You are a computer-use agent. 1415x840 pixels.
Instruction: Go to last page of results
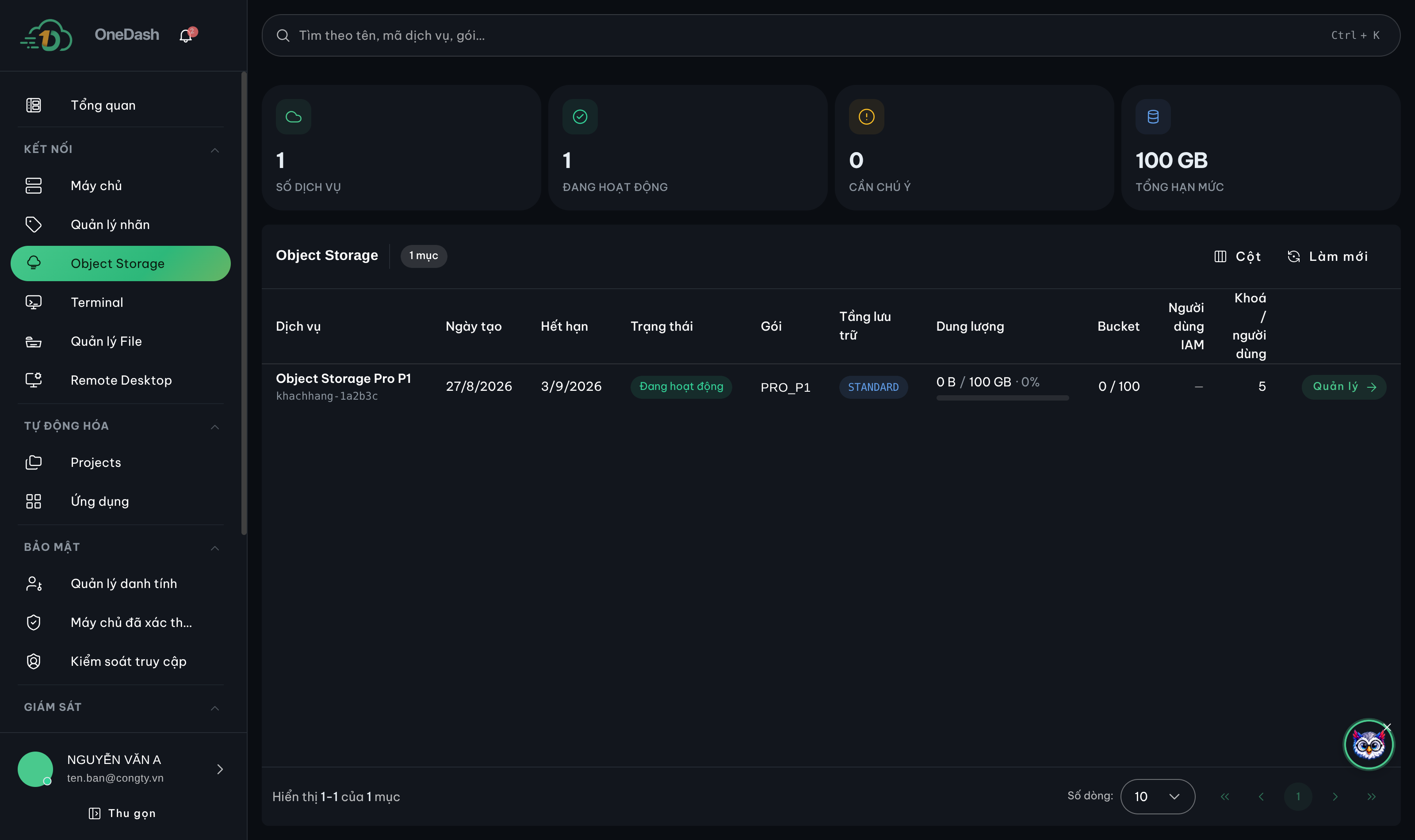coord(1371,796)
